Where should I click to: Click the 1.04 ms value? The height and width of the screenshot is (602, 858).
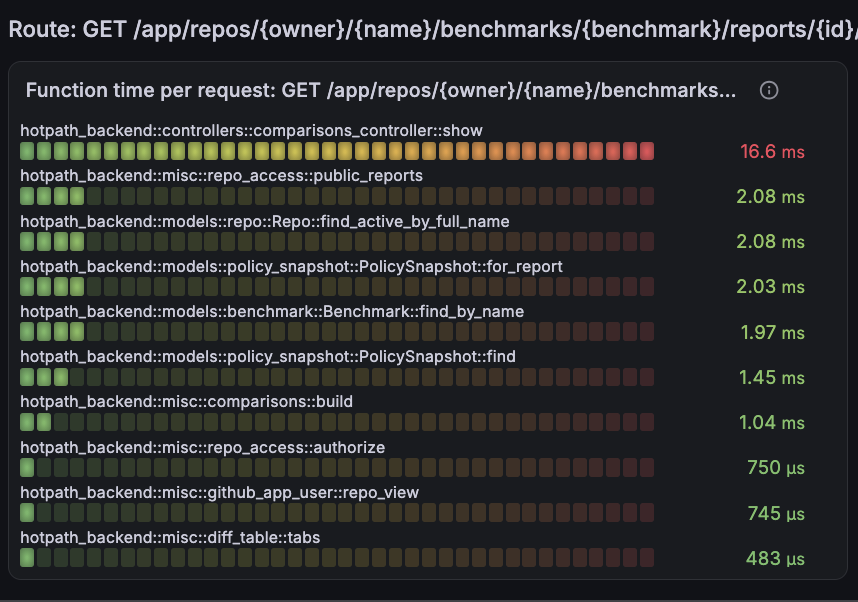click(772, 422)
